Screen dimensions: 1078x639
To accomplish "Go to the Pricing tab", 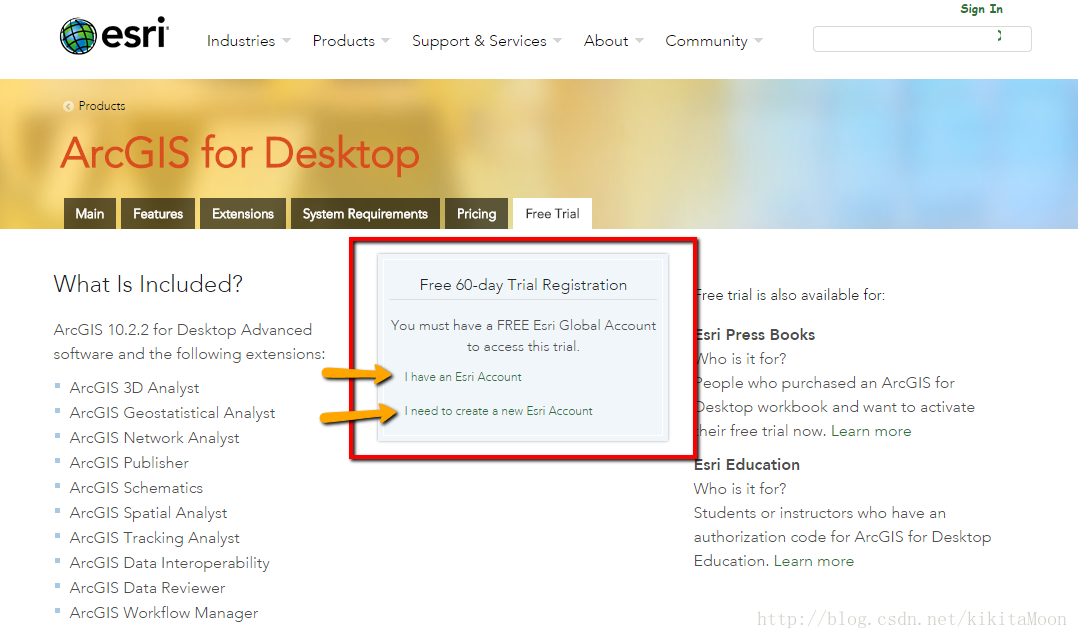I will point(476,214).
